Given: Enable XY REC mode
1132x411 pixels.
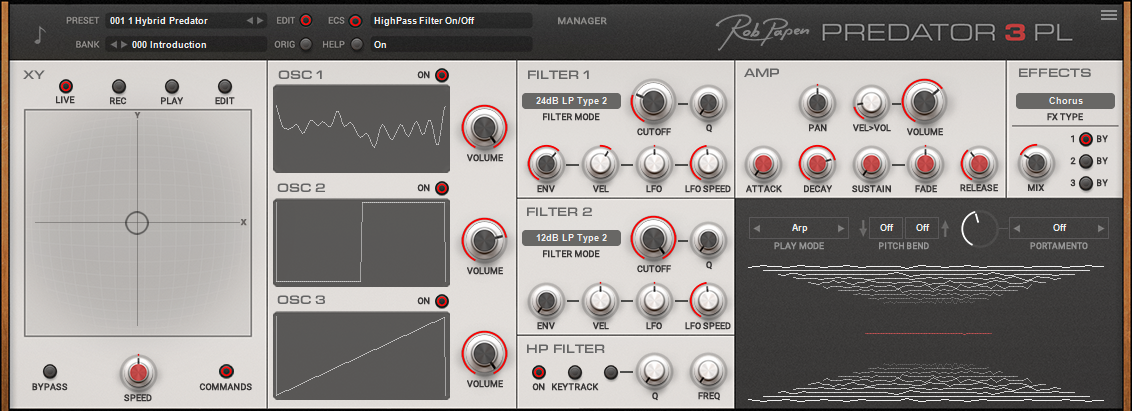Looking at the screenshot, I should (x=118, y=86).
